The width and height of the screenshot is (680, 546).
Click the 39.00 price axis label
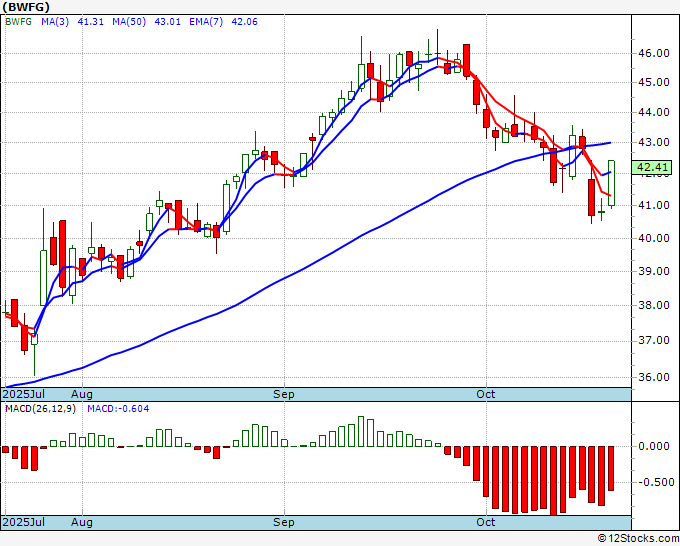pos(654,271)
